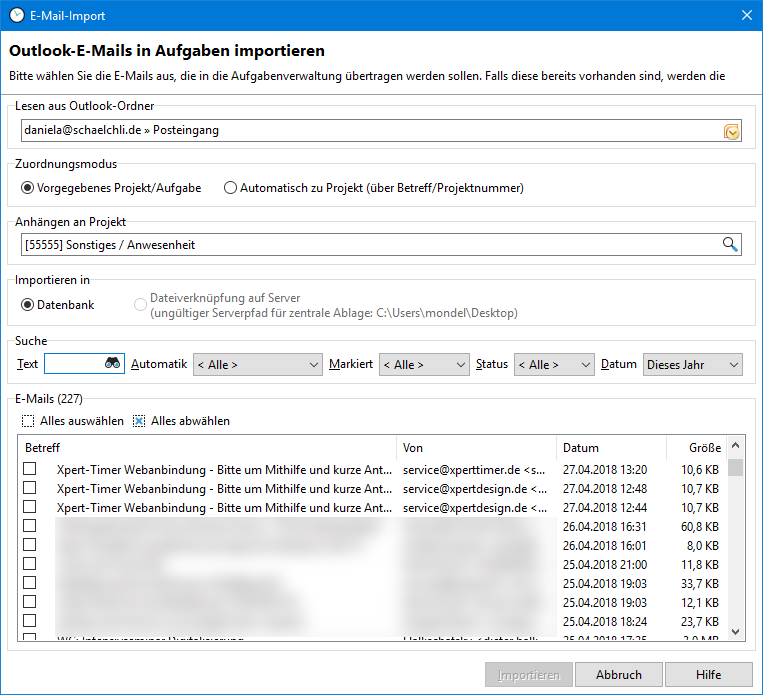Select Automatisch zu Projekt radio option
The height and width of the screenshot is (695, 763).
(x=231, y=188)
